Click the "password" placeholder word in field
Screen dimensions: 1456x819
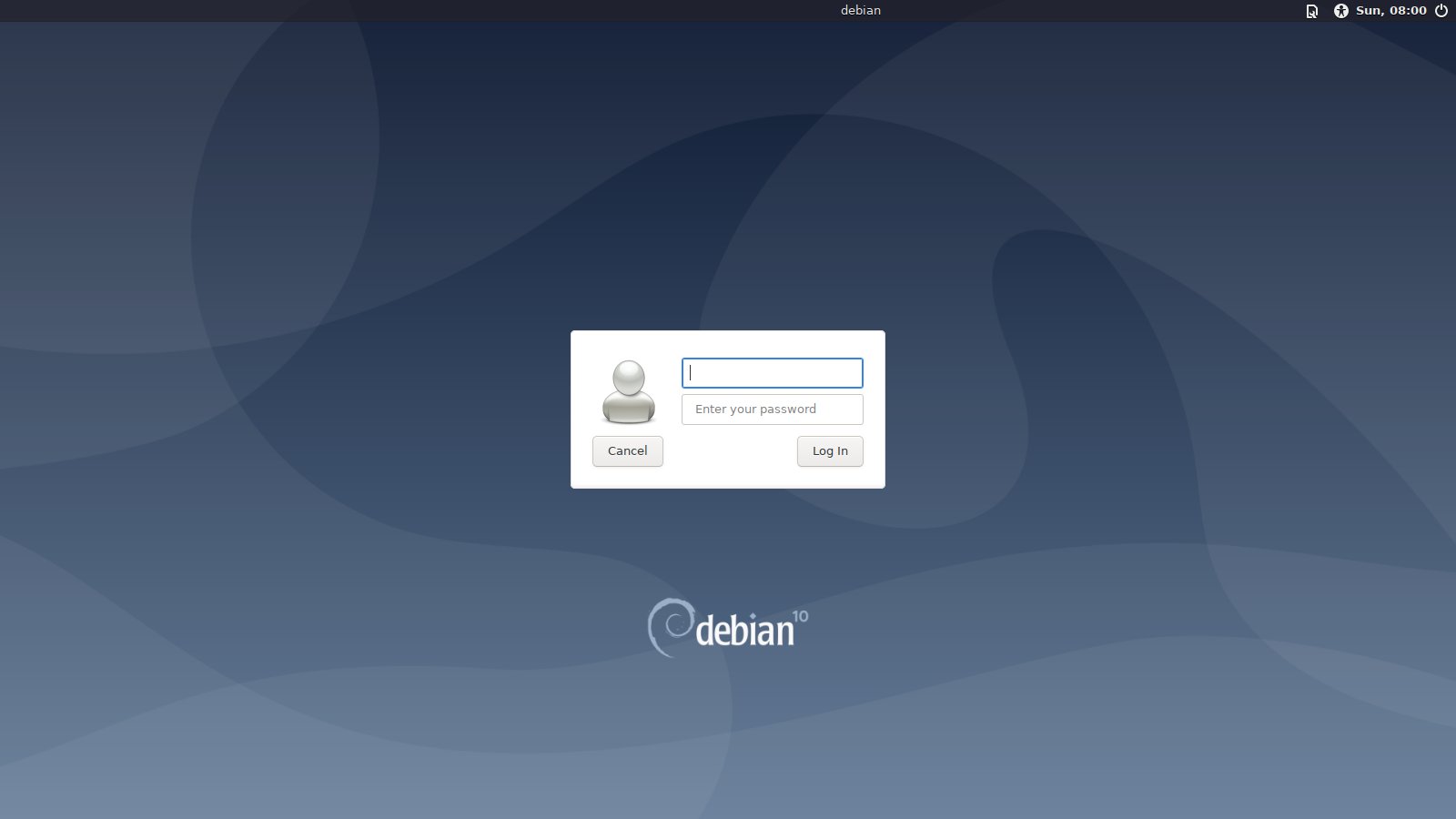pos(788,409)
